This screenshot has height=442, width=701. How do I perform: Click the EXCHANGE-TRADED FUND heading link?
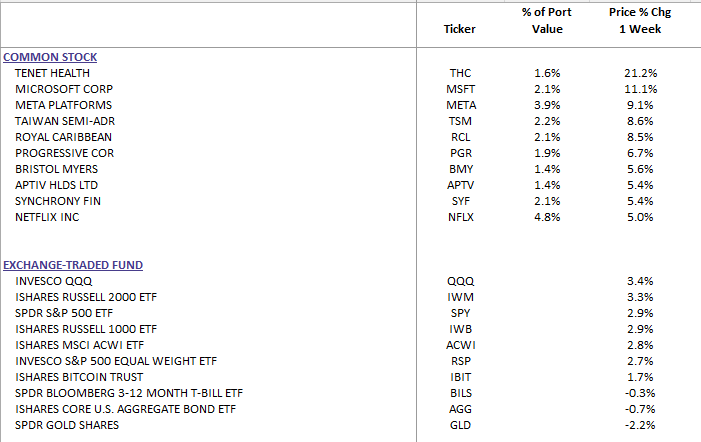point(72,265)
